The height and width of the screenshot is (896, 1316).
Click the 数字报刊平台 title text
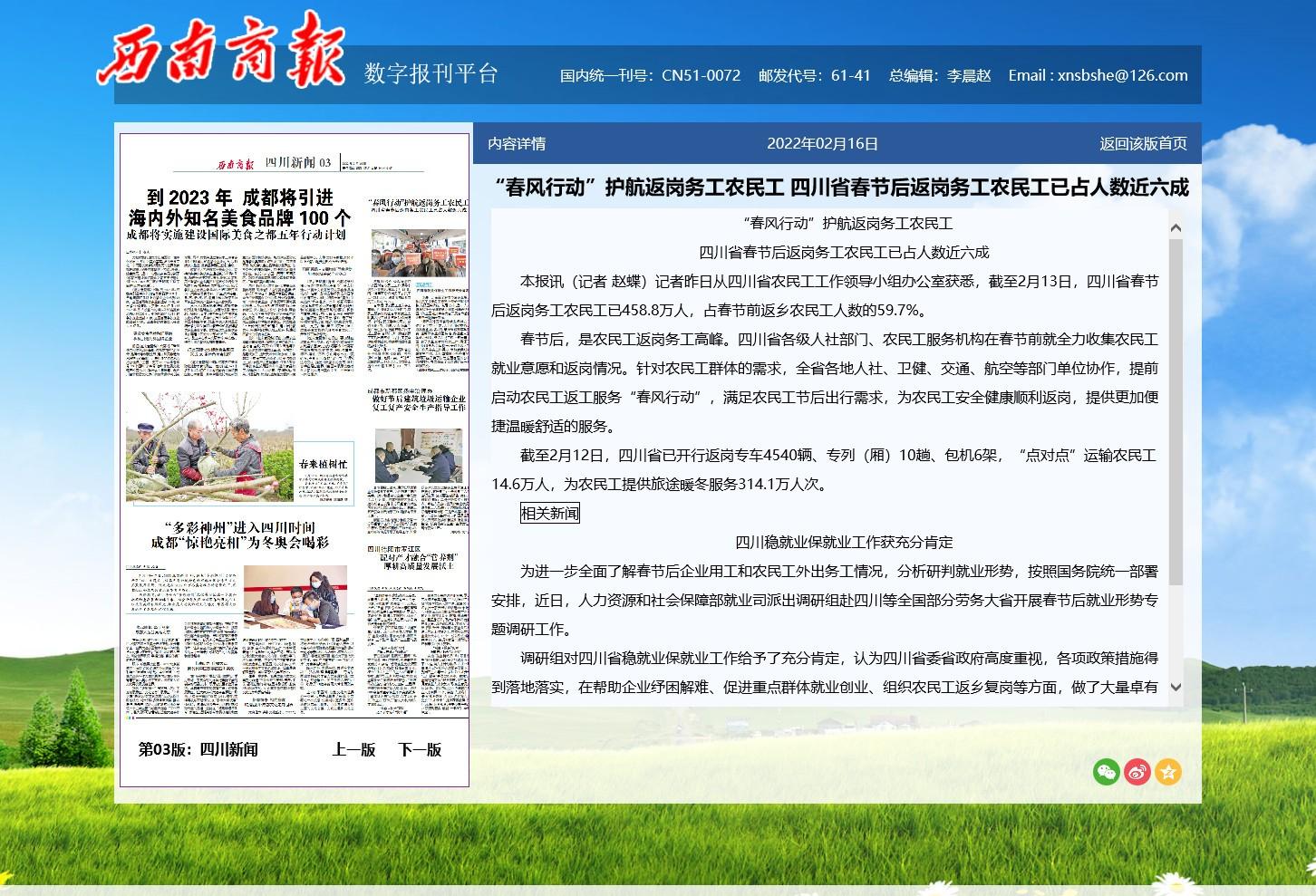[x=431, y=73]
